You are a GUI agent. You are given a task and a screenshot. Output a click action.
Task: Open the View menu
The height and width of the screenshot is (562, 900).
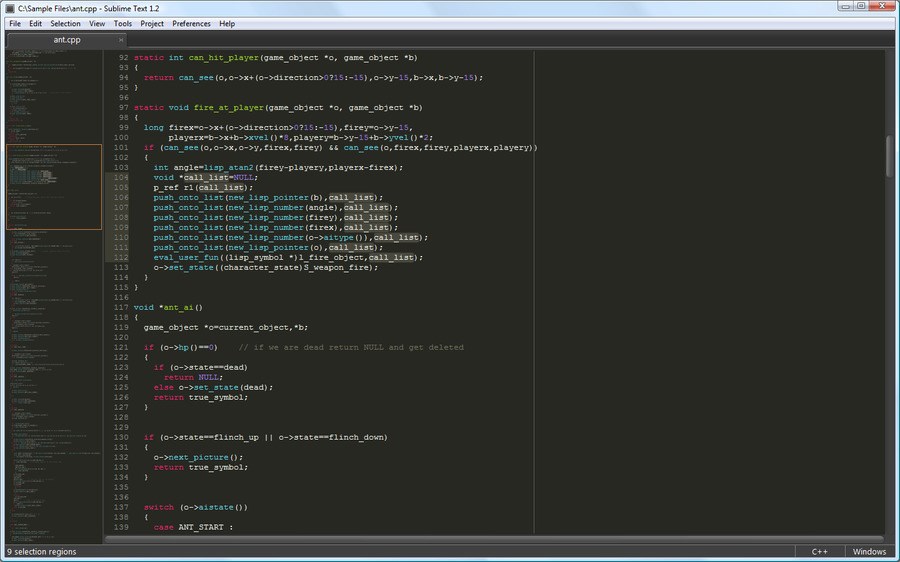(x=97, y=24)
